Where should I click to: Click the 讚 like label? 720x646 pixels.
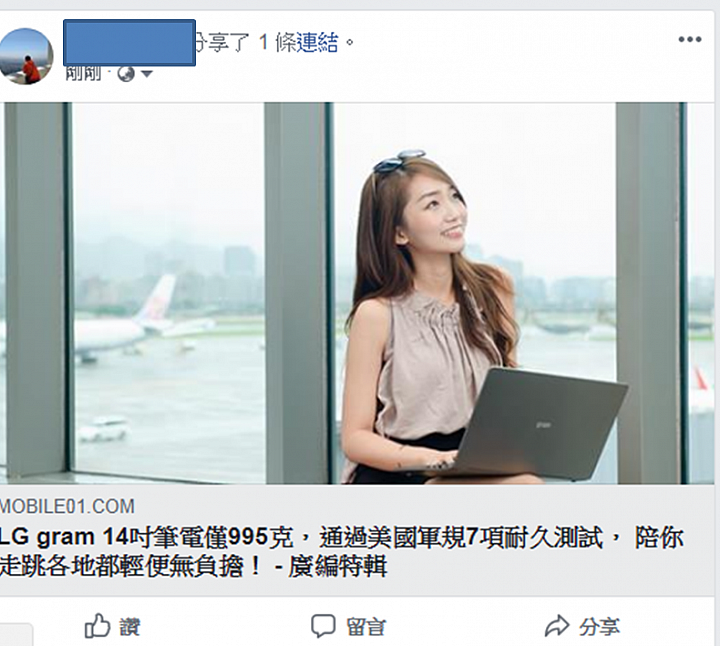pyautogui.click(x=129, y=627)
